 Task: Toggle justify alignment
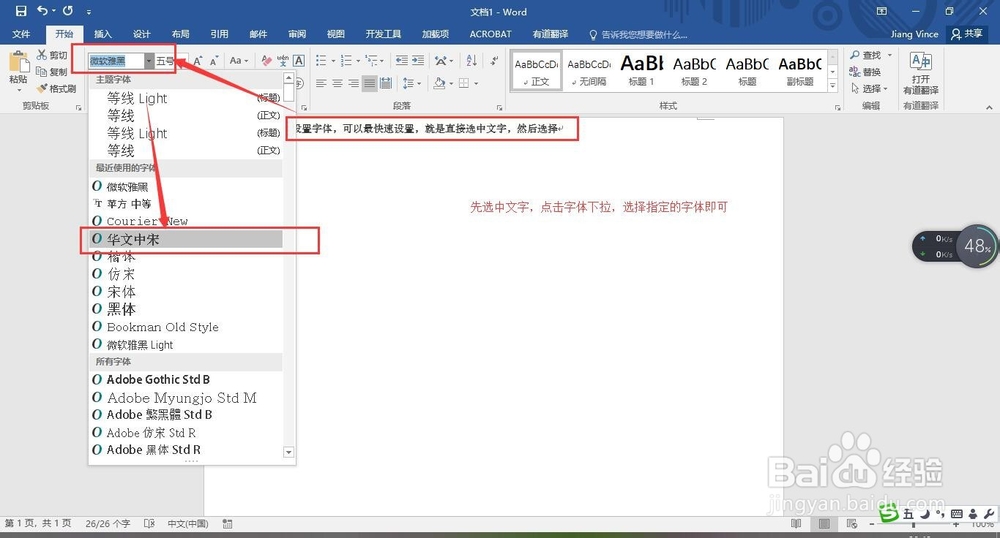(369, 83)
